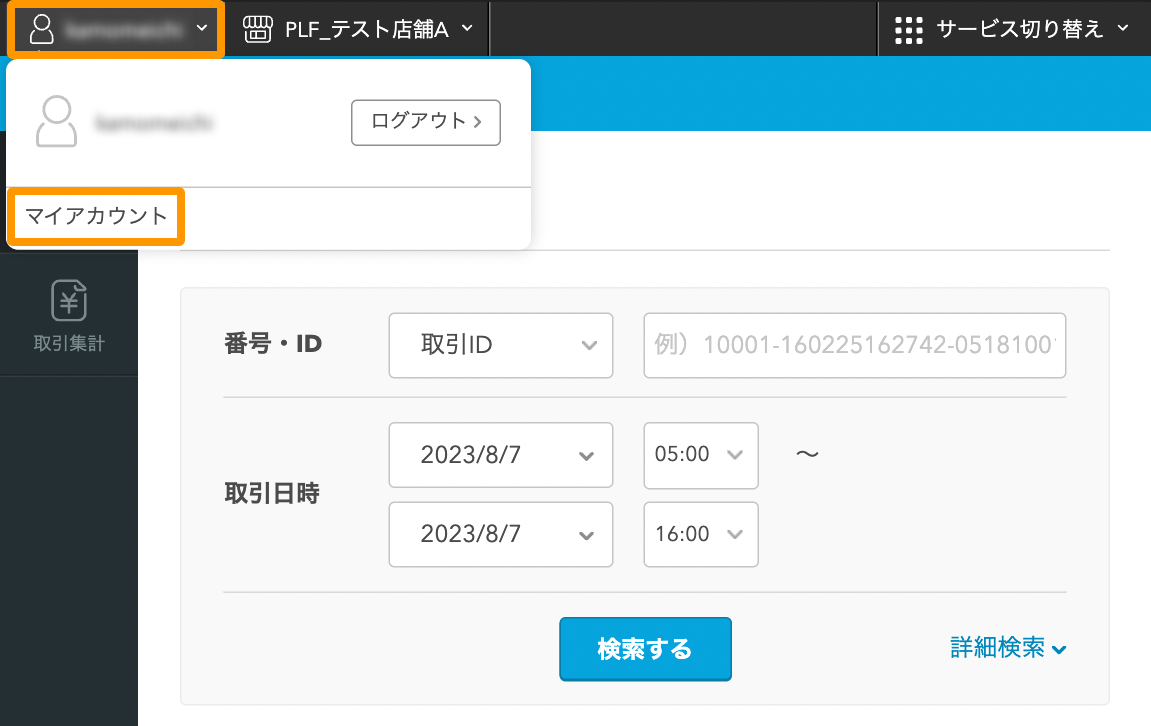Open the 16:00 end time dropdown
Image resolution: width=1151 pixels, height=726 pixels.
[700, 534]
